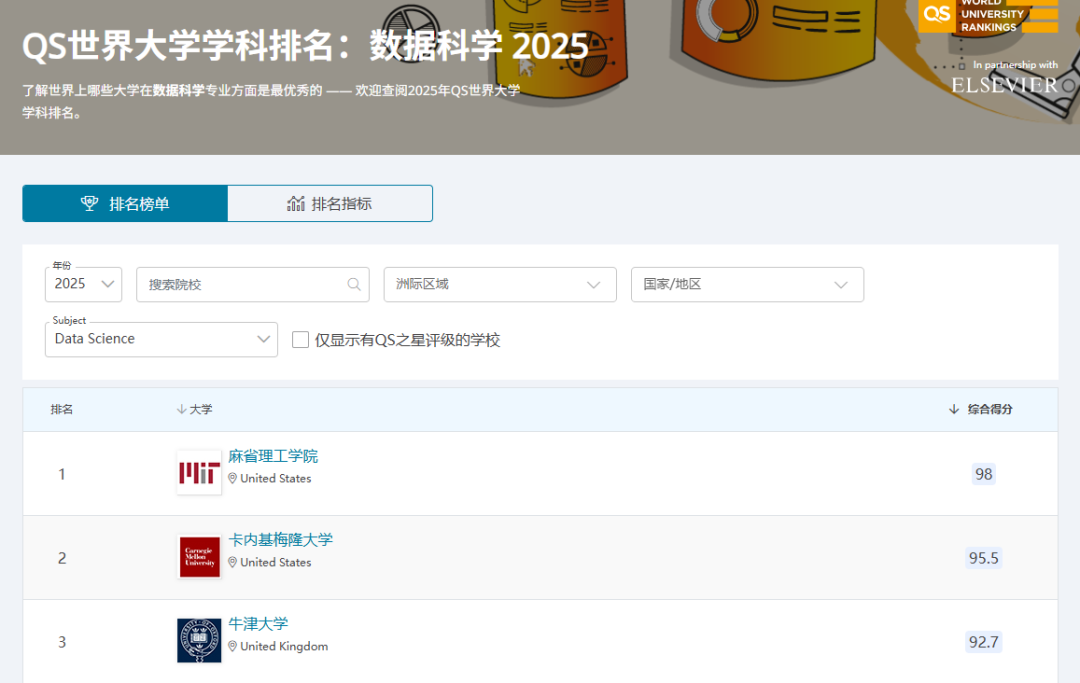Click the location pin beside Carnegie Mellon's United States
Screen dimensions: 1080x683
[232, 563]
